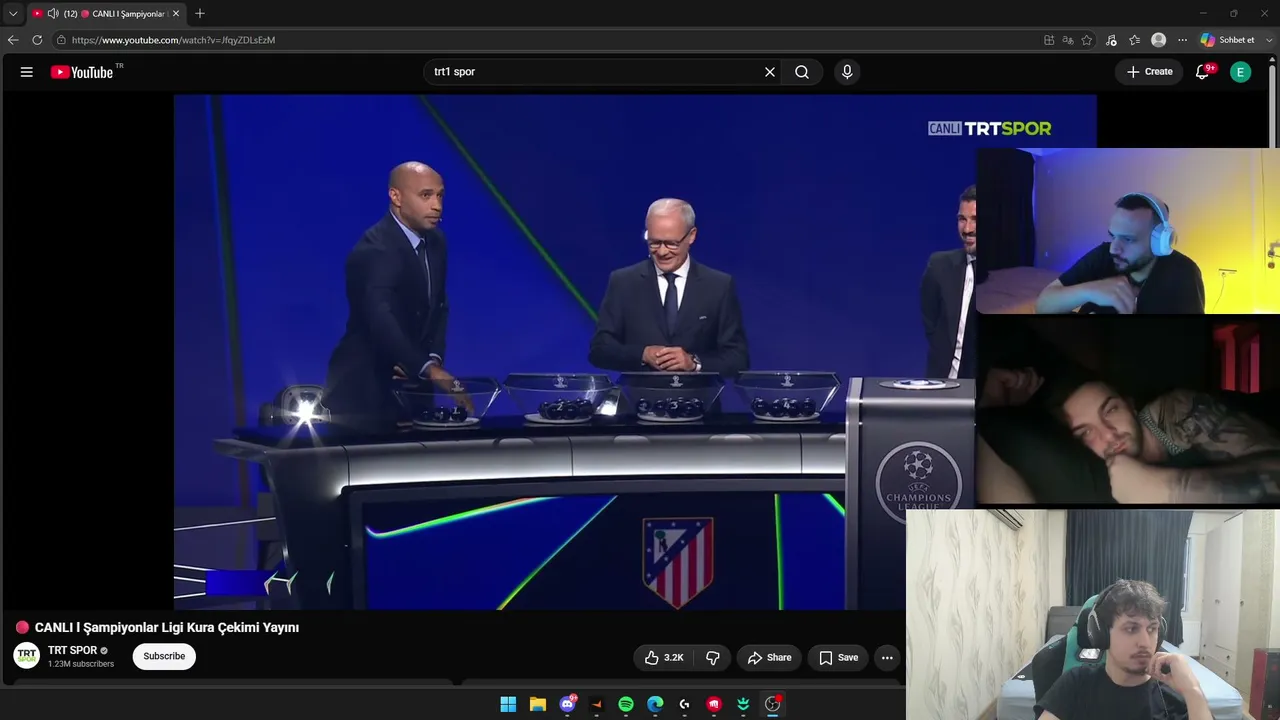Open the browser media control icon
The height and width of the screenshot is (720, 1280).
click(1111, 40)
